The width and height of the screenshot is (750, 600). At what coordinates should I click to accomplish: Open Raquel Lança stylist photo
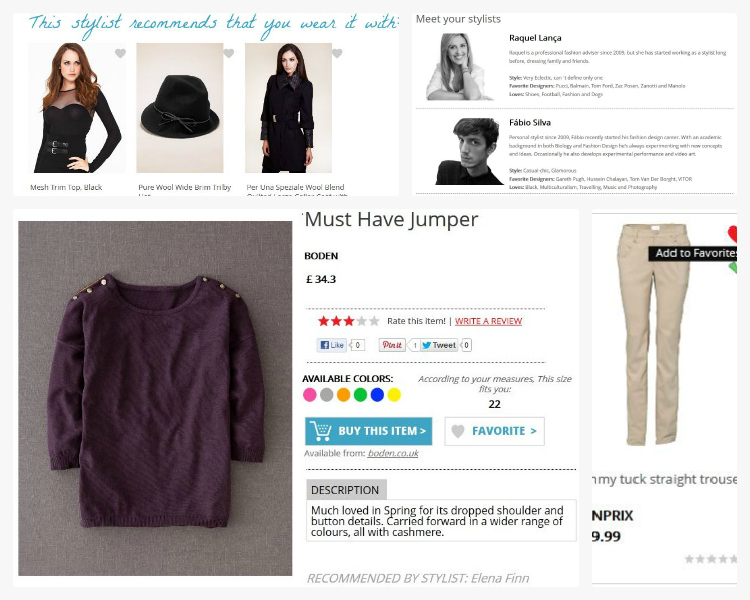coord(459,67)
